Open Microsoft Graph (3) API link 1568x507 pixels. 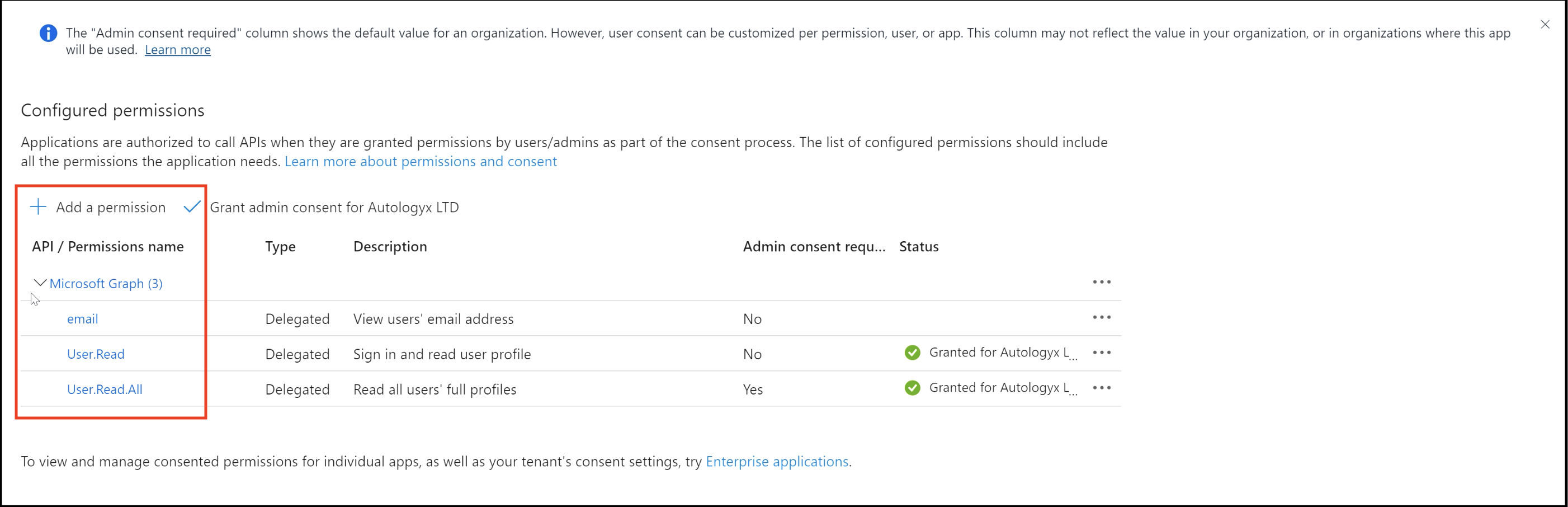[x=106, y=283]
